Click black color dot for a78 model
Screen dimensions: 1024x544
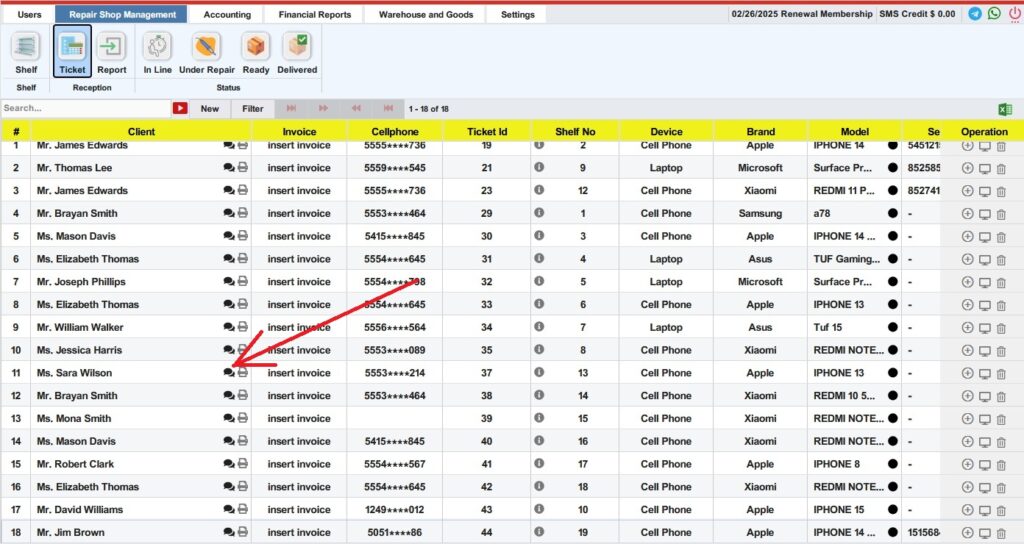click(x=893, y=214)
